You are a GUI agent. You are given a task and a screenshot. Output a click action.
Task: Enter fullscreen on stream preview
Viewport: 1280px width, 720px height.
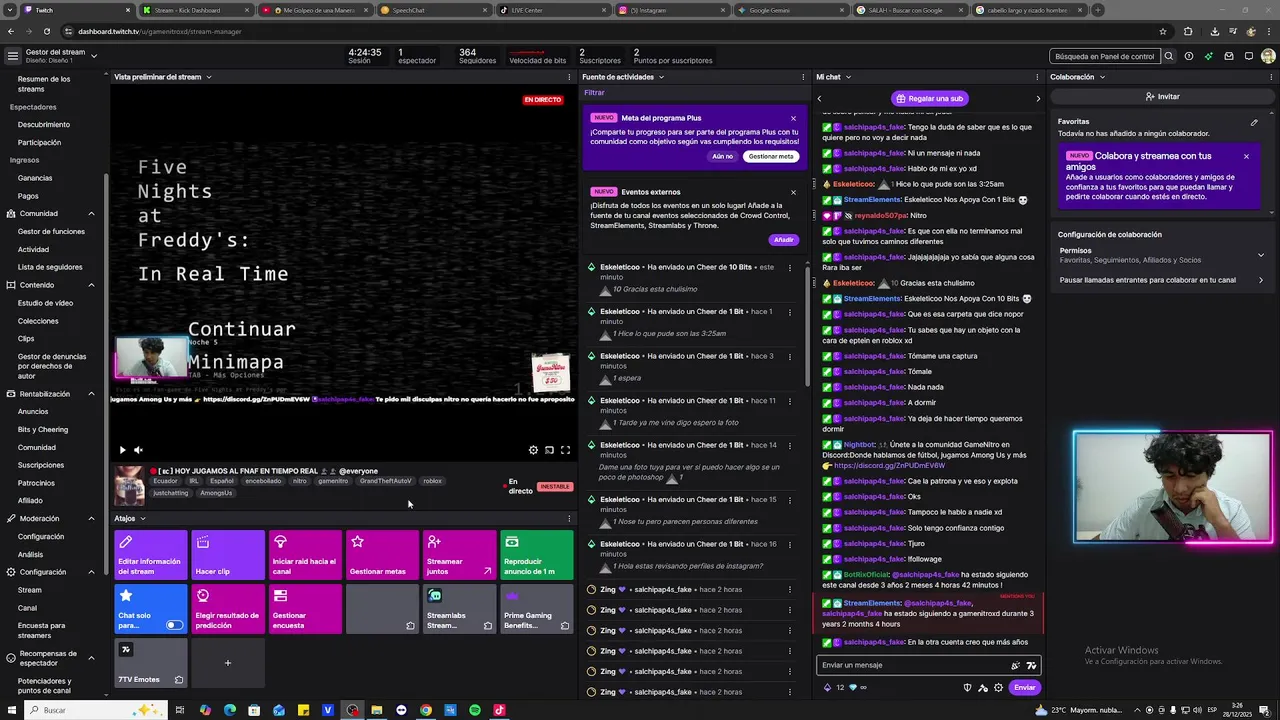565,450
